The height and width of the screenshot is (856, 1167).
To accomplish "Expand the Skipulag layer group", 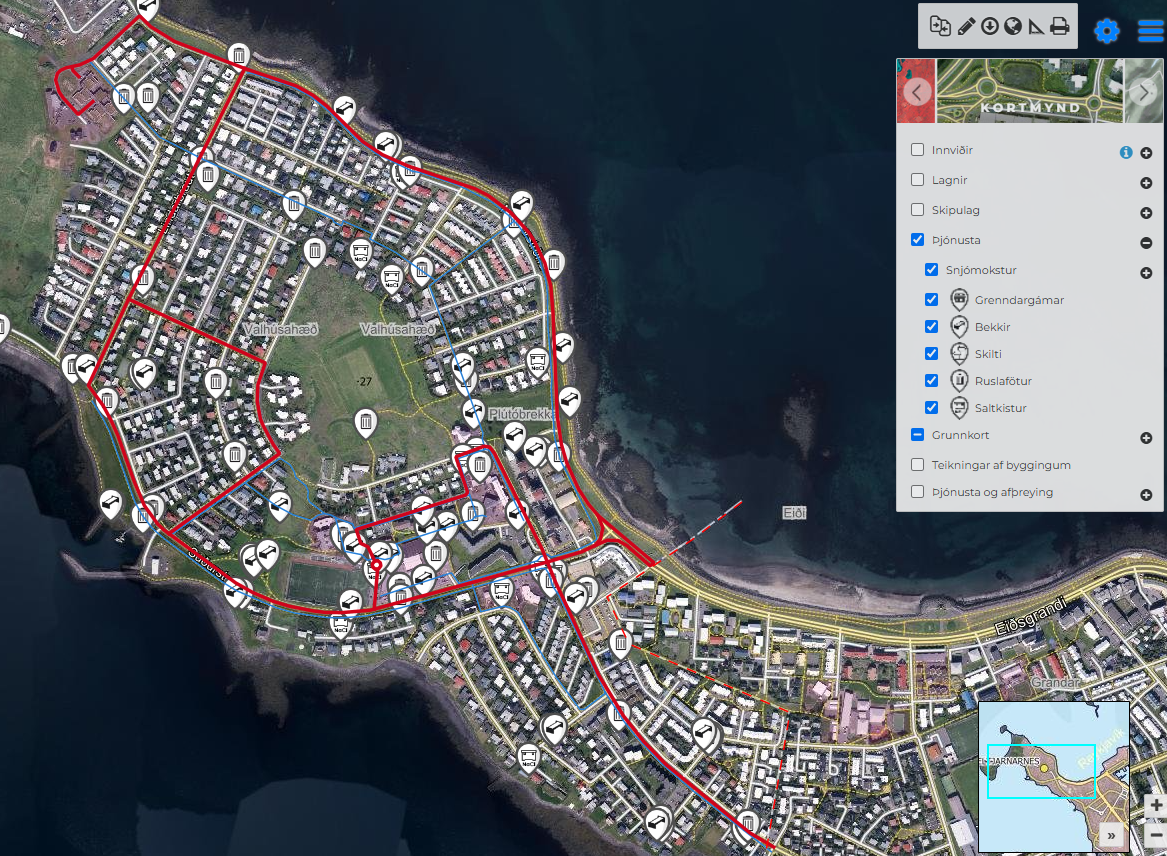I will coord(1146,213).
